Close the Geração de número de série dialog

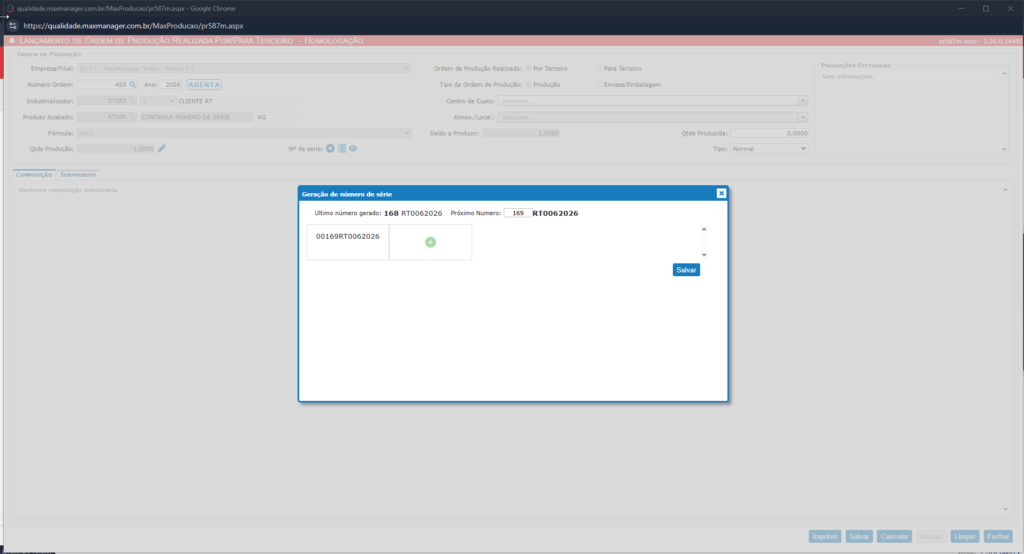pyautogui.click(x=721, y=193)
